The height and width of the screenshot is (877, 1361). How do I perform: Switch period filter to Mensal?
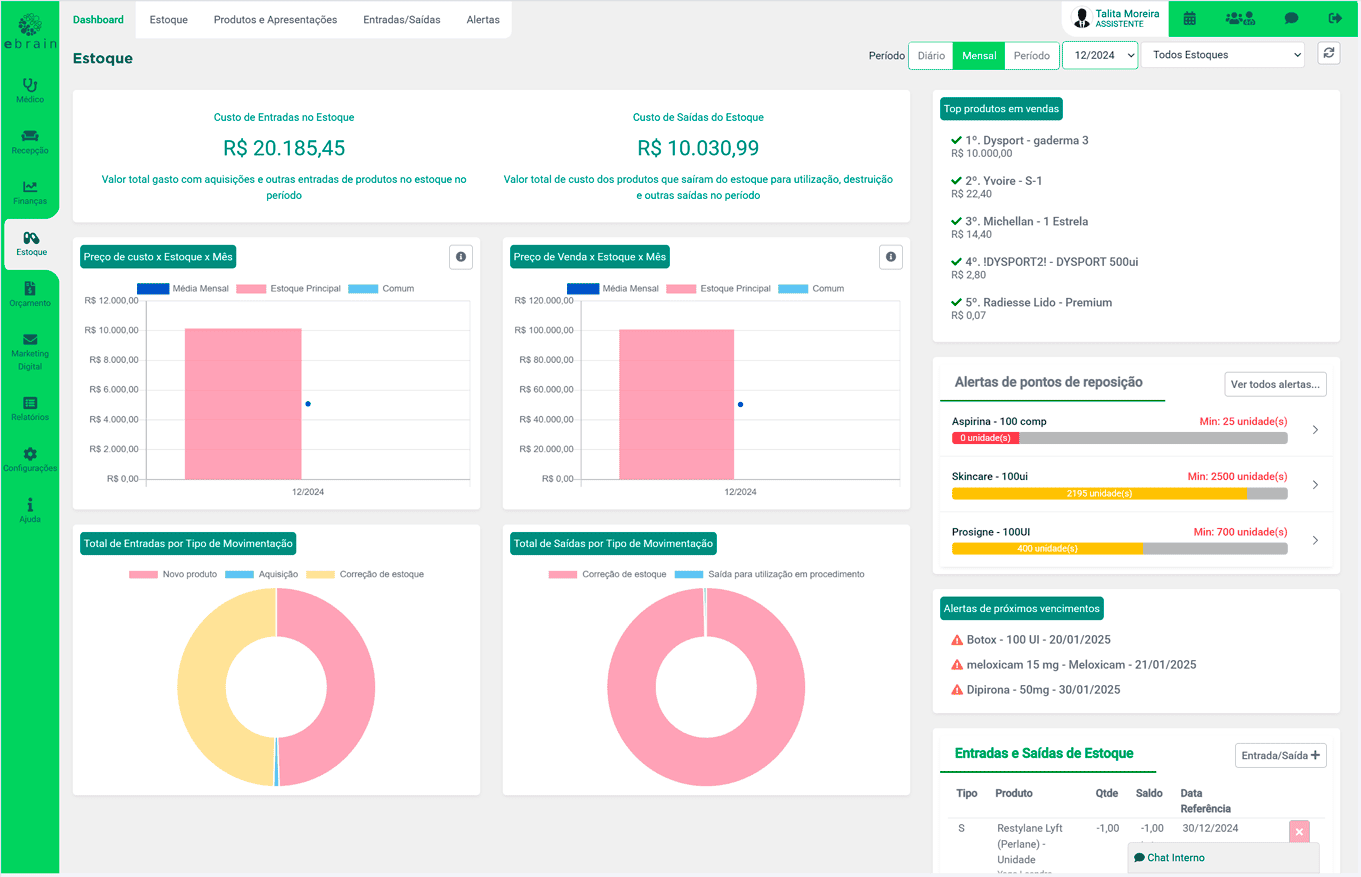click(x=978, y=55)
